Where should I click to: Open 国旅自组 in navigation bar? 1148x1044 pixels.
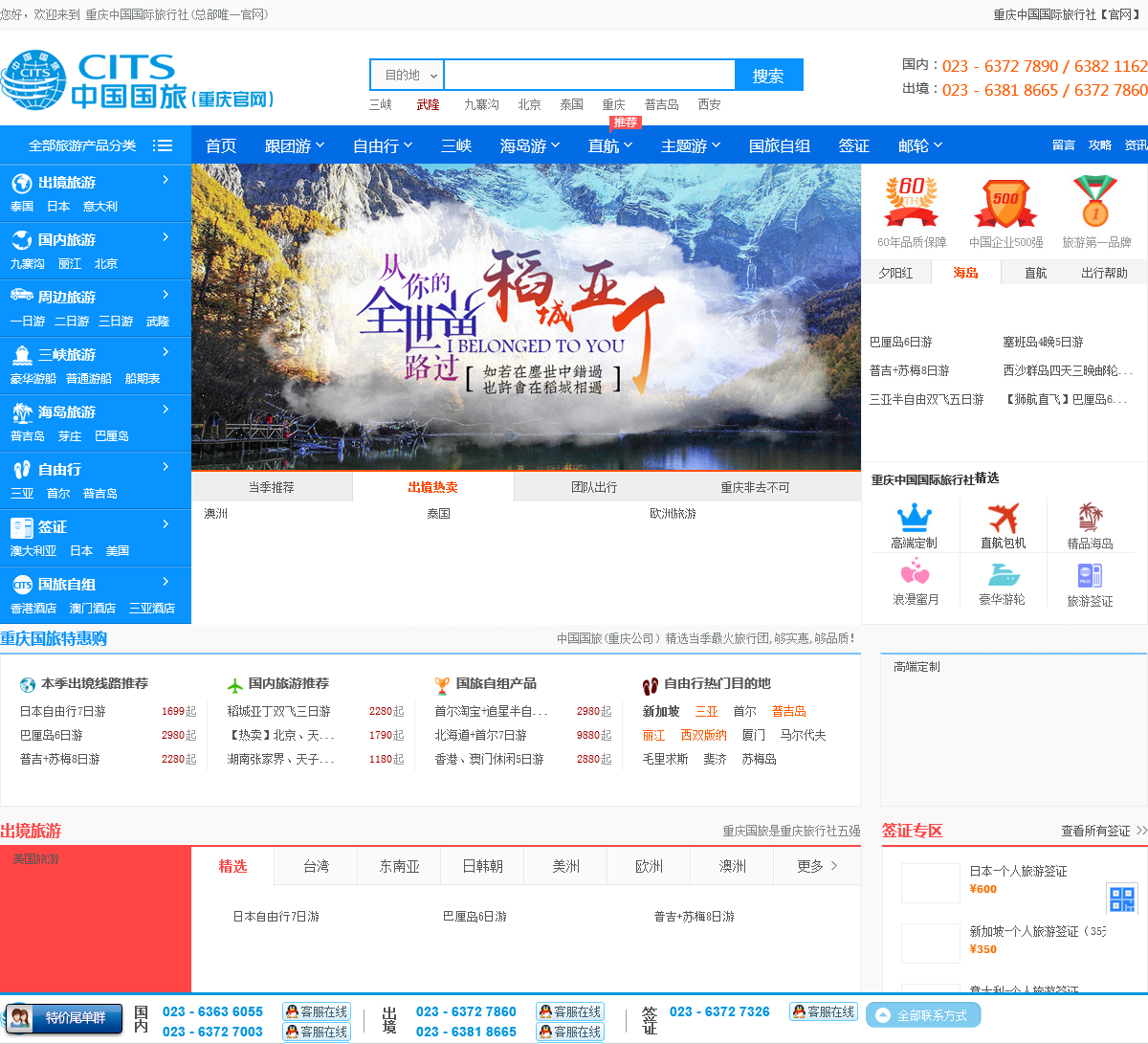pos(780,145)
